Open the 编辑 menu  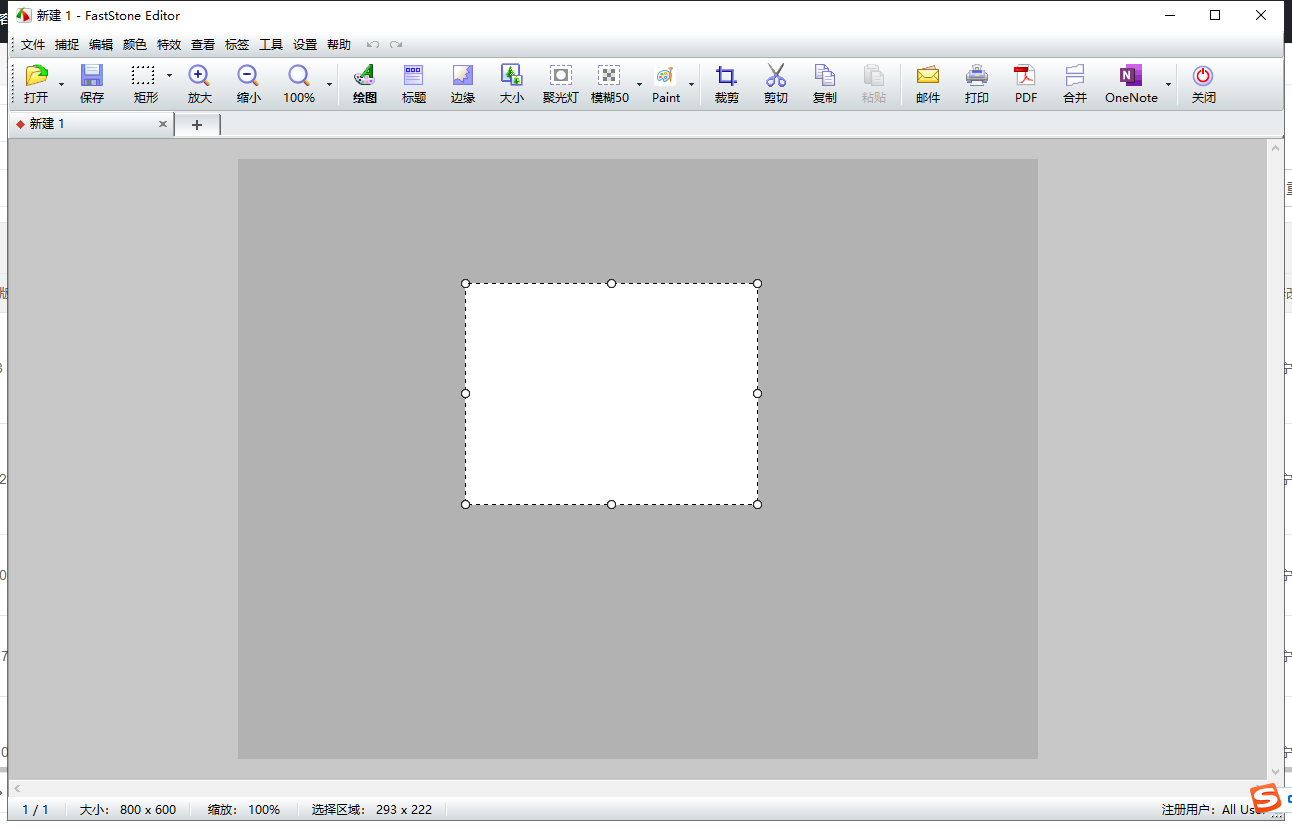101,45
